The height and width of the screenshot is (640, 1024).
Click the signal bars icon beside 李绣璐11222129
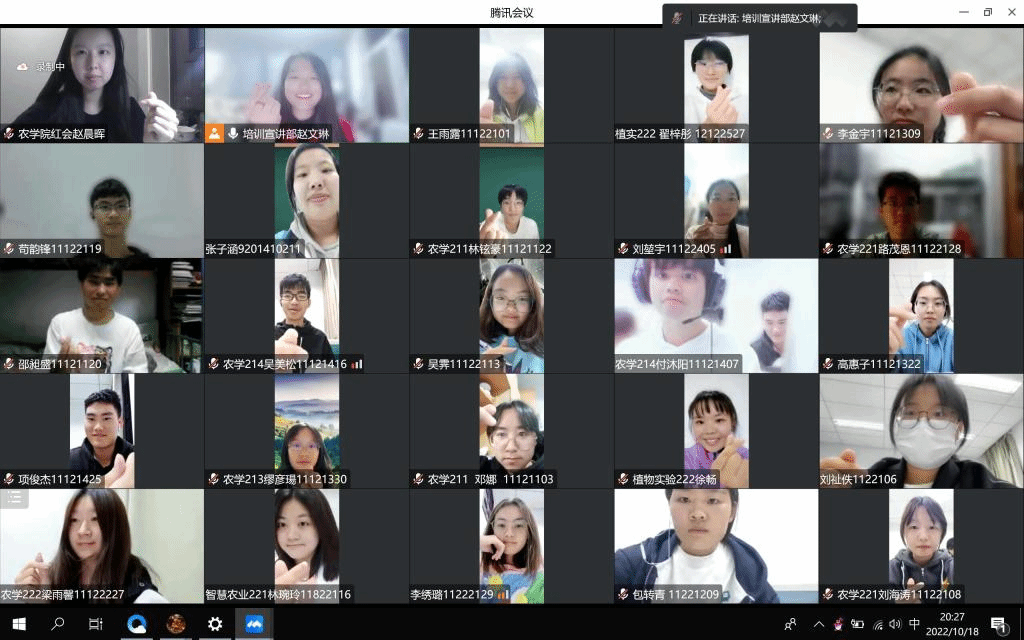coord(503,594)
